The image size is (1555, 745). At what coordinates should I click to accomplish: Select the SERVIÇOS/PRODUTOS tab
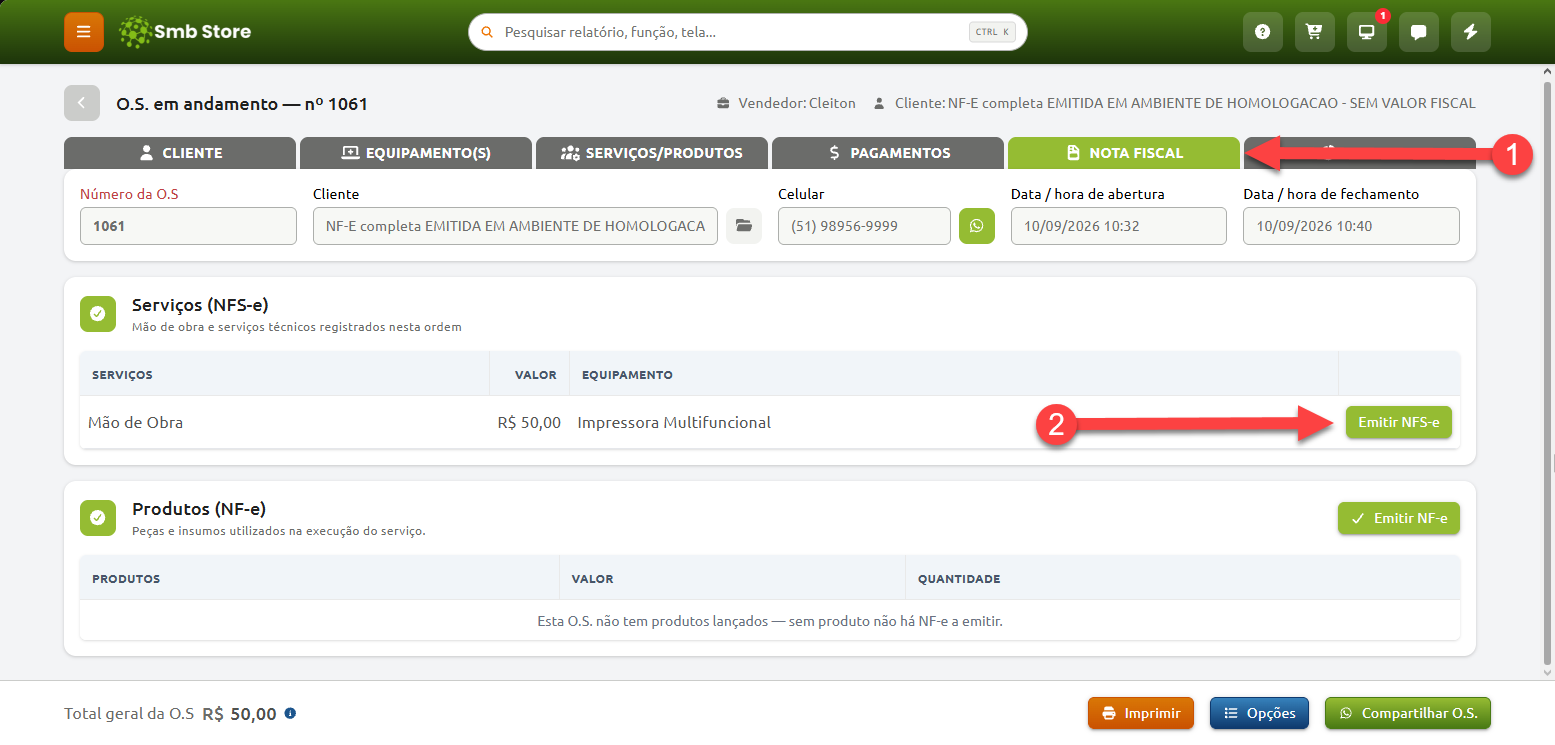[652, 153]
